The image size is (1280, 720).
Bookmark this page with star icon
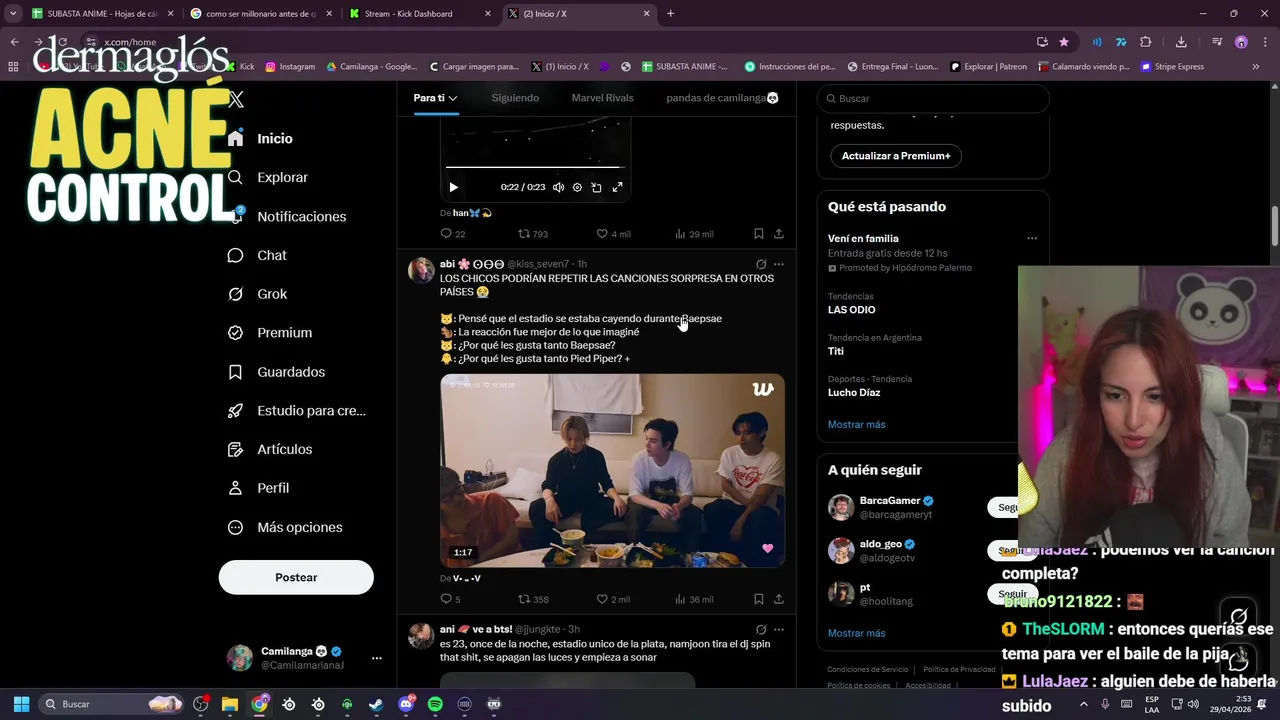coord(1064,42)
